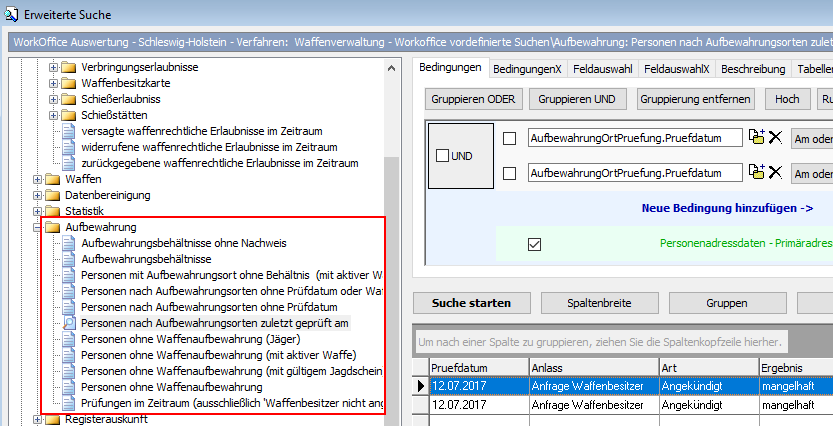Switch to the Feldauswahl tab
The width and height of the screenshot is (833, 426).
(x=606, y=69)
